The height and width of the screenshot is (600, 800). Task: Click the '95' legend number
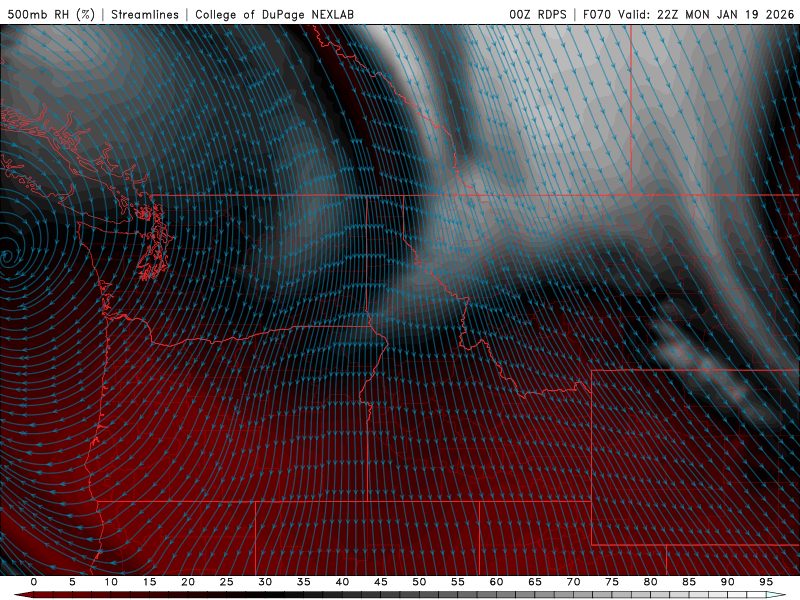[x=766, y=582]
